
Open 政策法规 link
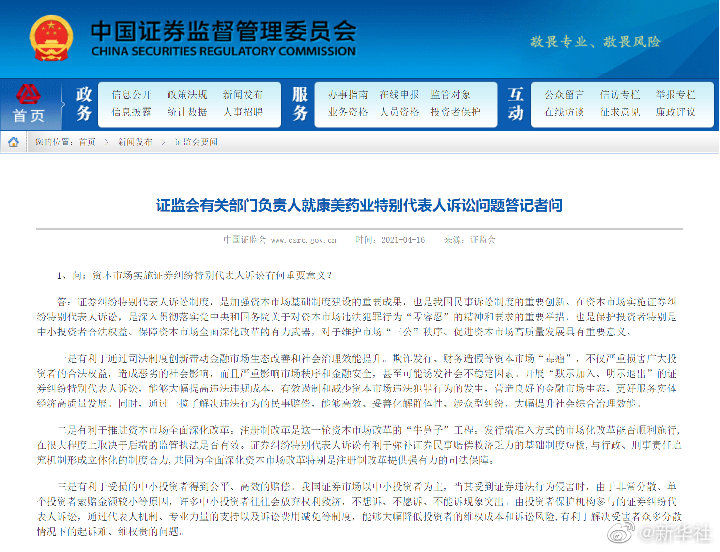tap(187, 95)
